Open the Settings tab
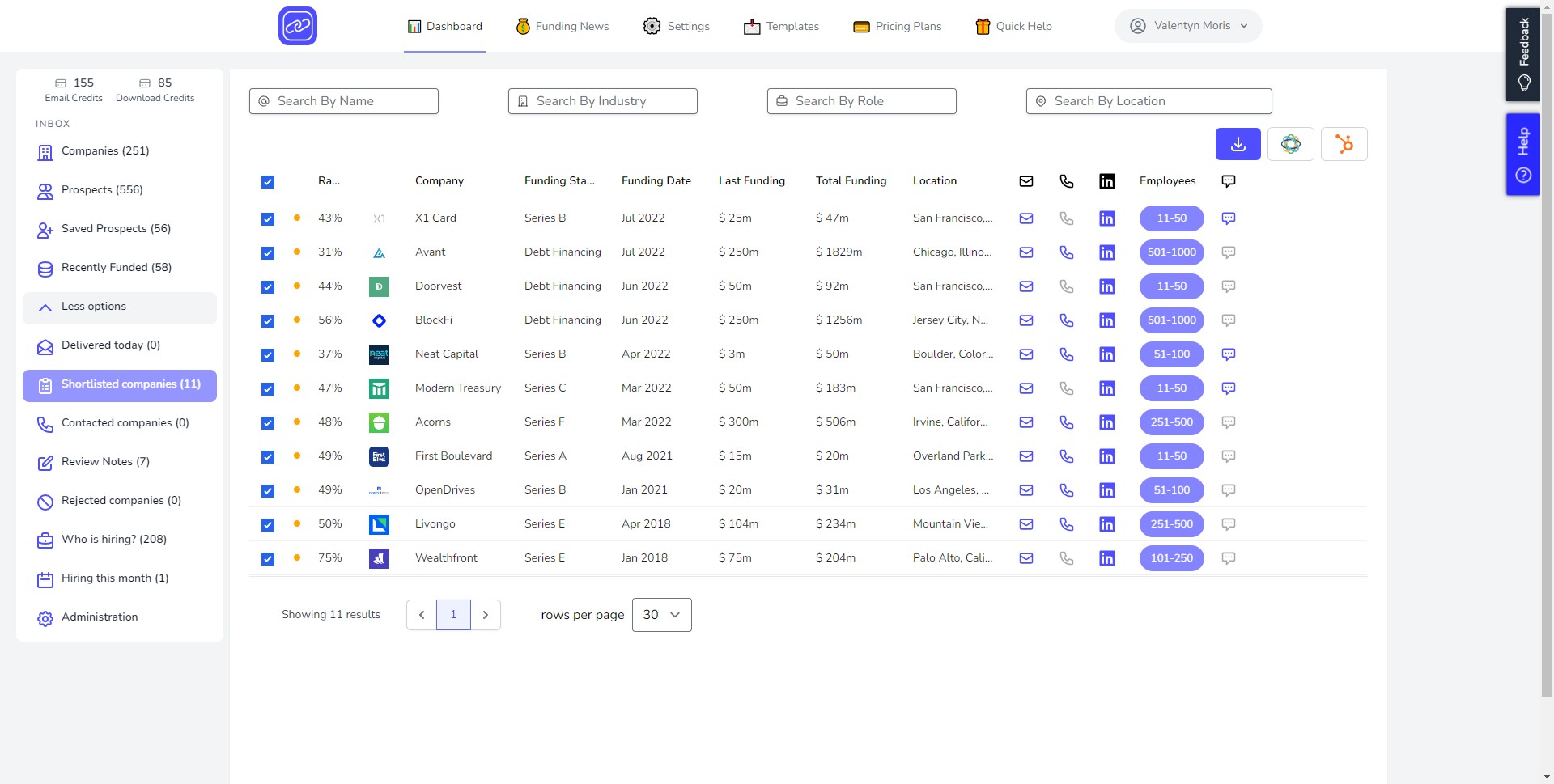This screenshot has width=1554, height=784. (x=677, y=27)
